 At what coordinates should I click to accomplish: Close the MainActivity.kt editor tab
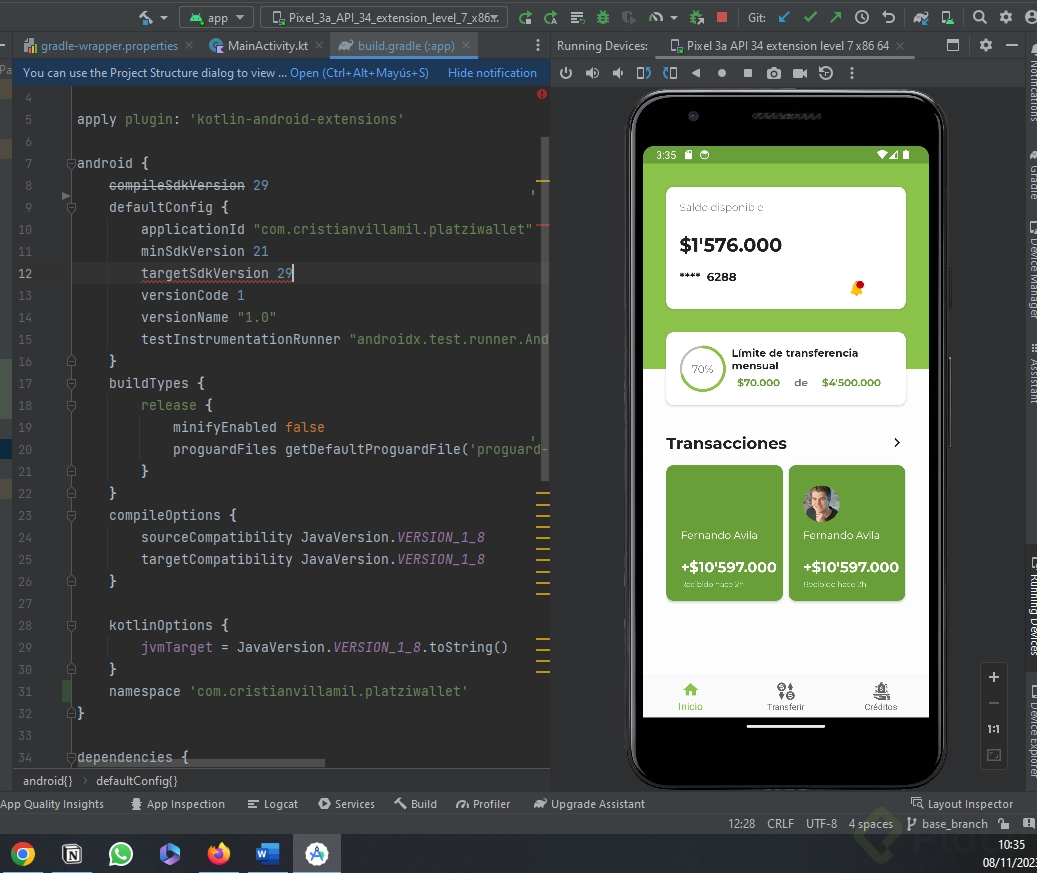tap(319, 46)
